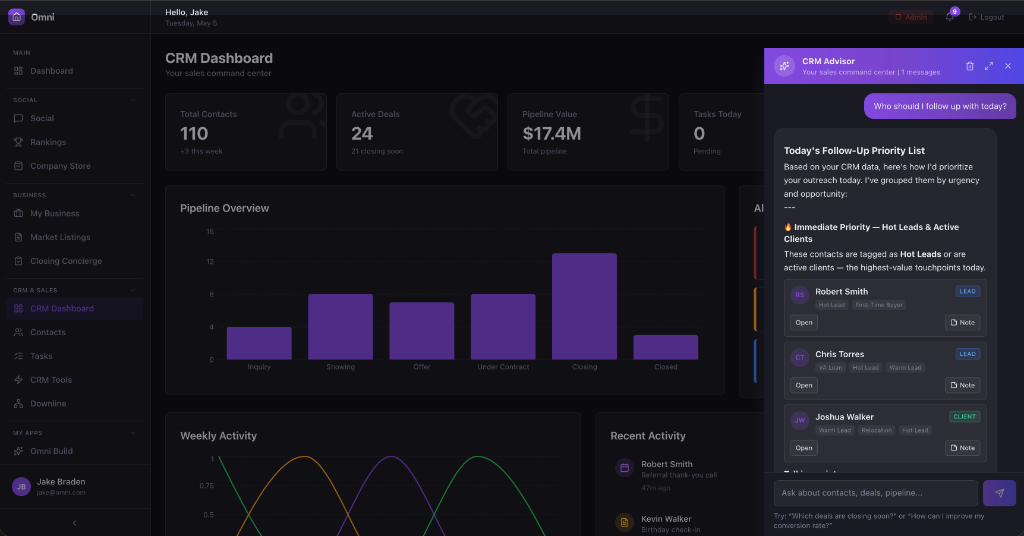This screenshot has height=536, width=1024.
Task: Click the JB user avatar
Action: (21, 486)
